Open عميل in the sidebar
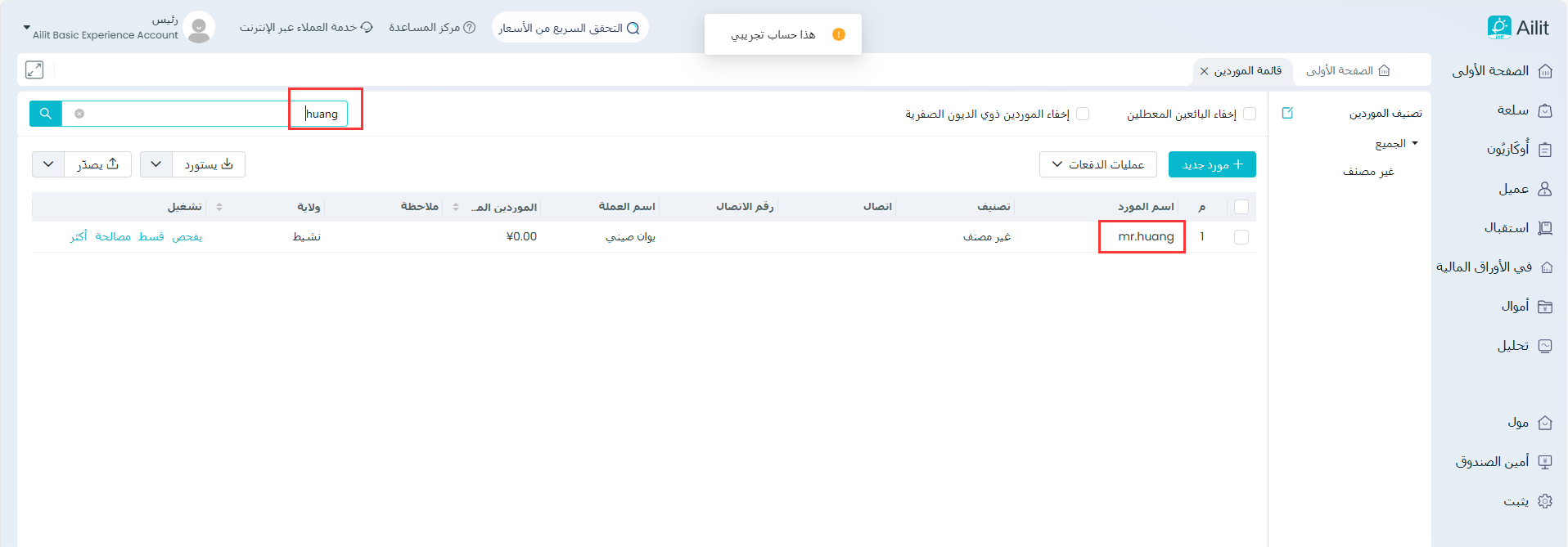The height and width of the screenshot is (547, 1568). click(1524, 189)
